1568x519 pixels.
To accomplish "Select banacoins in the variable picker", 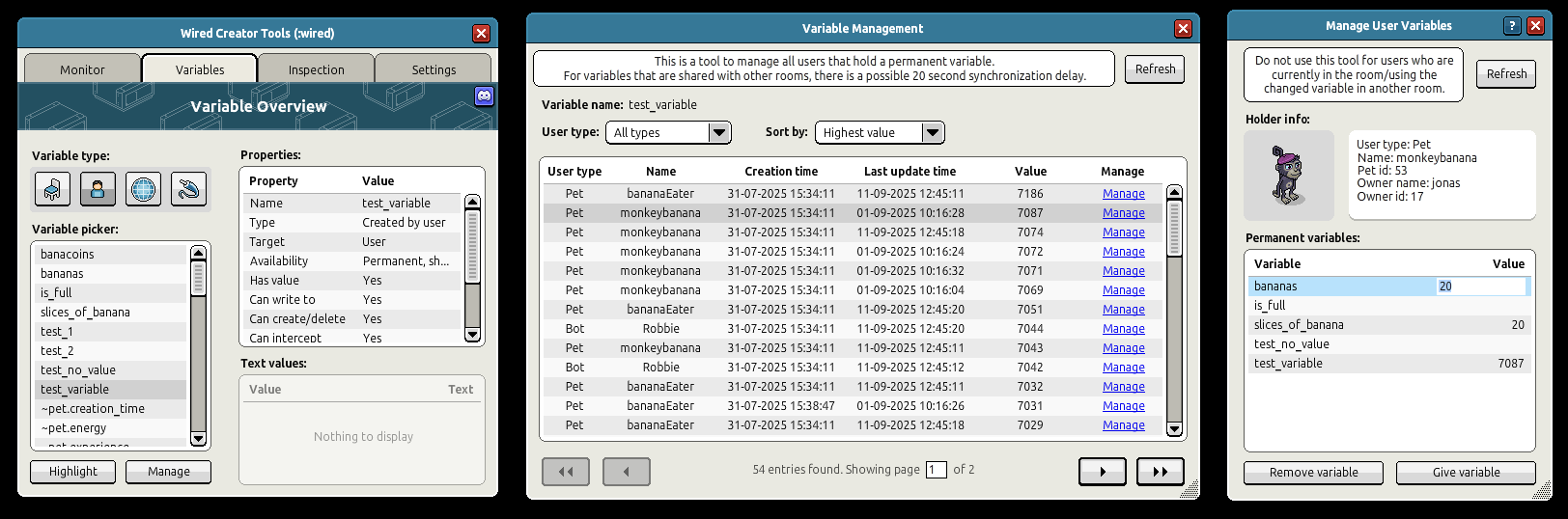I will click(68, 255).
